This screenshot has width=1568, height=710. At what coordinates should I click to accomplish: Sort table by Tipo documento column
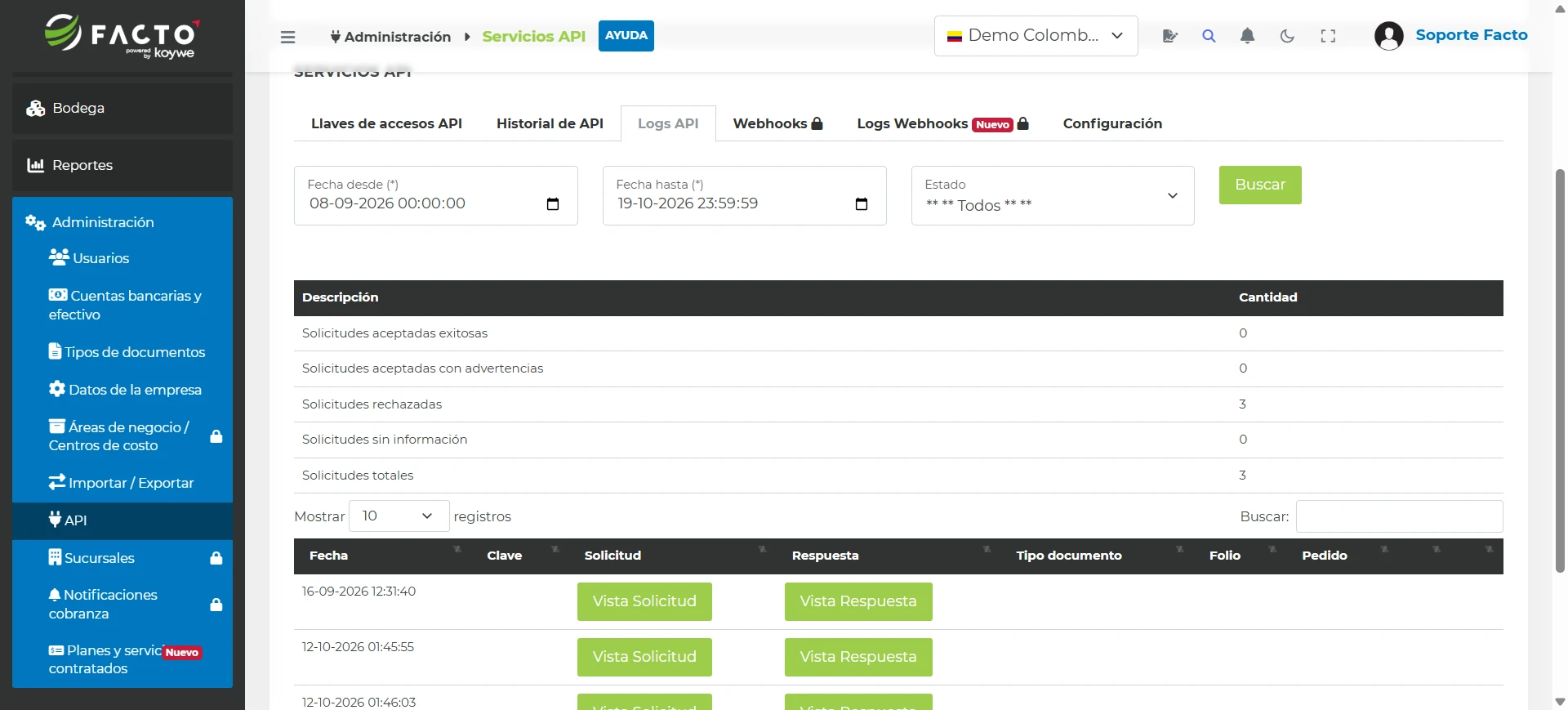1098,556
